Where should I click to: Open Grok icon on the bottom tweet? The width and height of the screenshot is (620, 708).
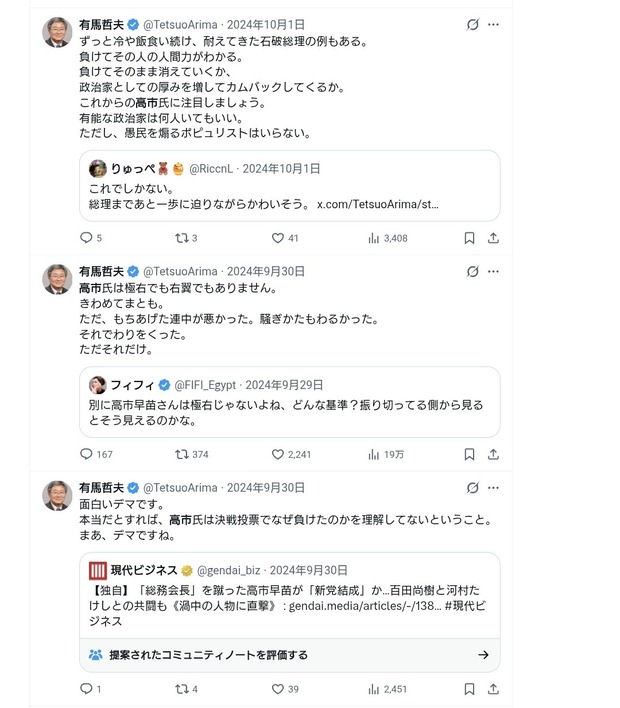point(472,488)
